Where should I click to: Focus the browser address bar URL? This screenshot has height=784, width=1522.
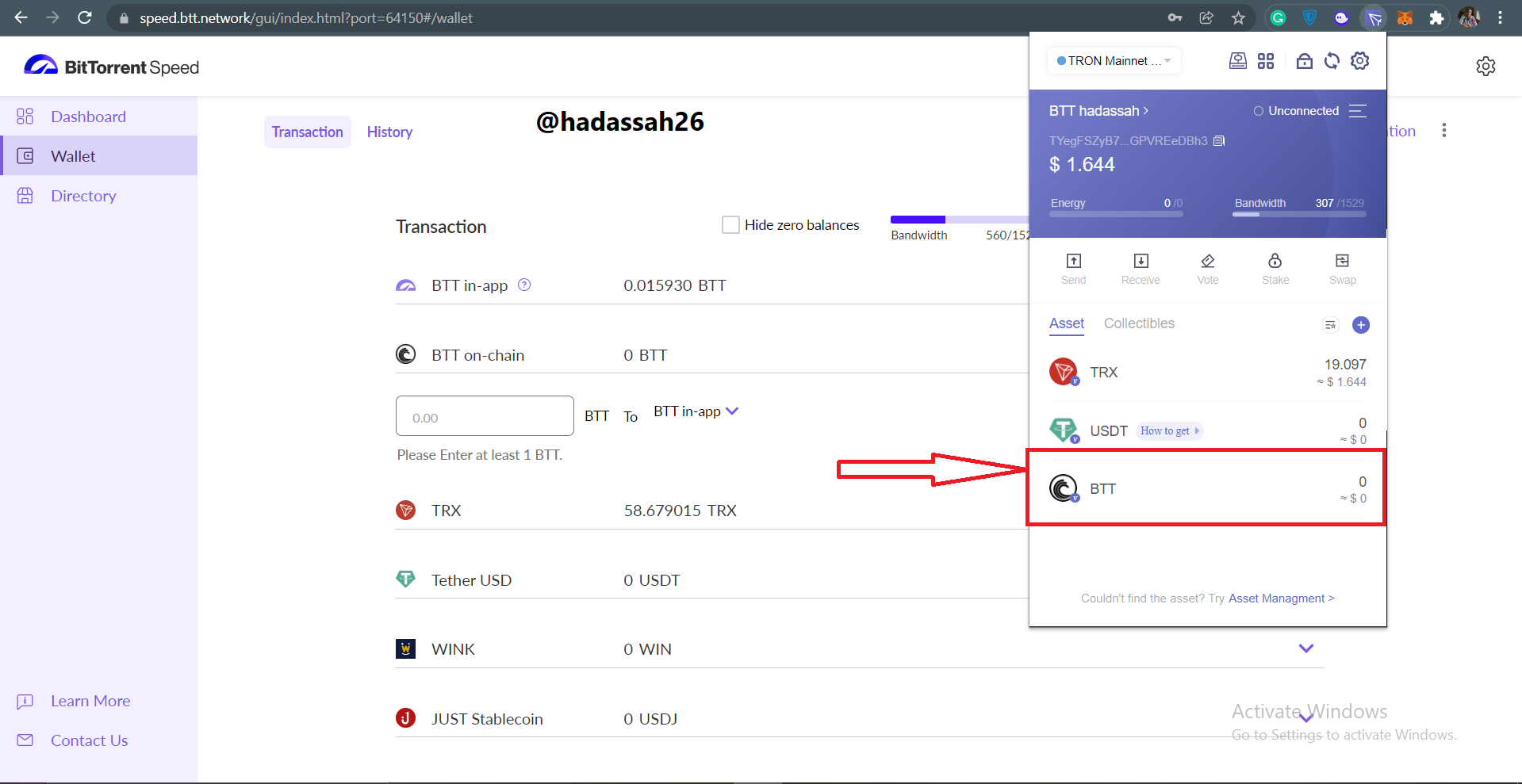(306, 17)
